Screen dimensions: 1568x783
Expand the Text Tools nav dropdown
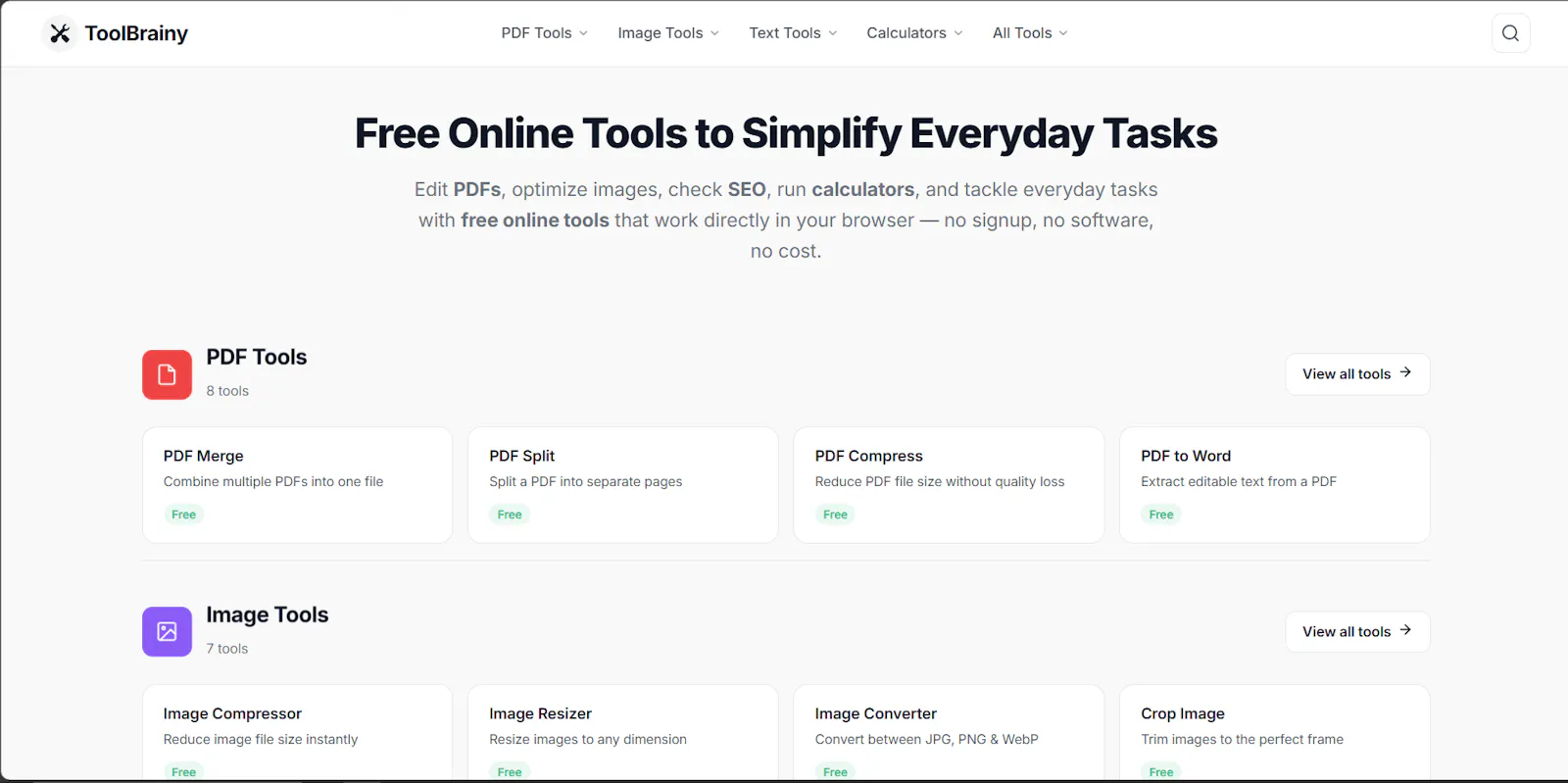tap(793, 33)
